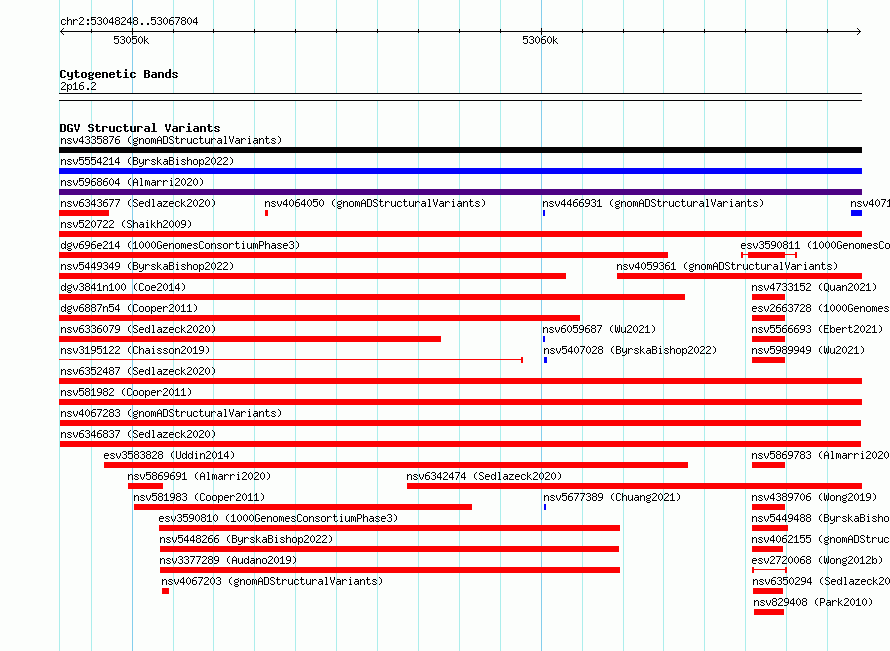This screenshot has height=651, width=890.
Task: Click nsv520722 Shaikh2009 variant label
Action: pos(126,224)
